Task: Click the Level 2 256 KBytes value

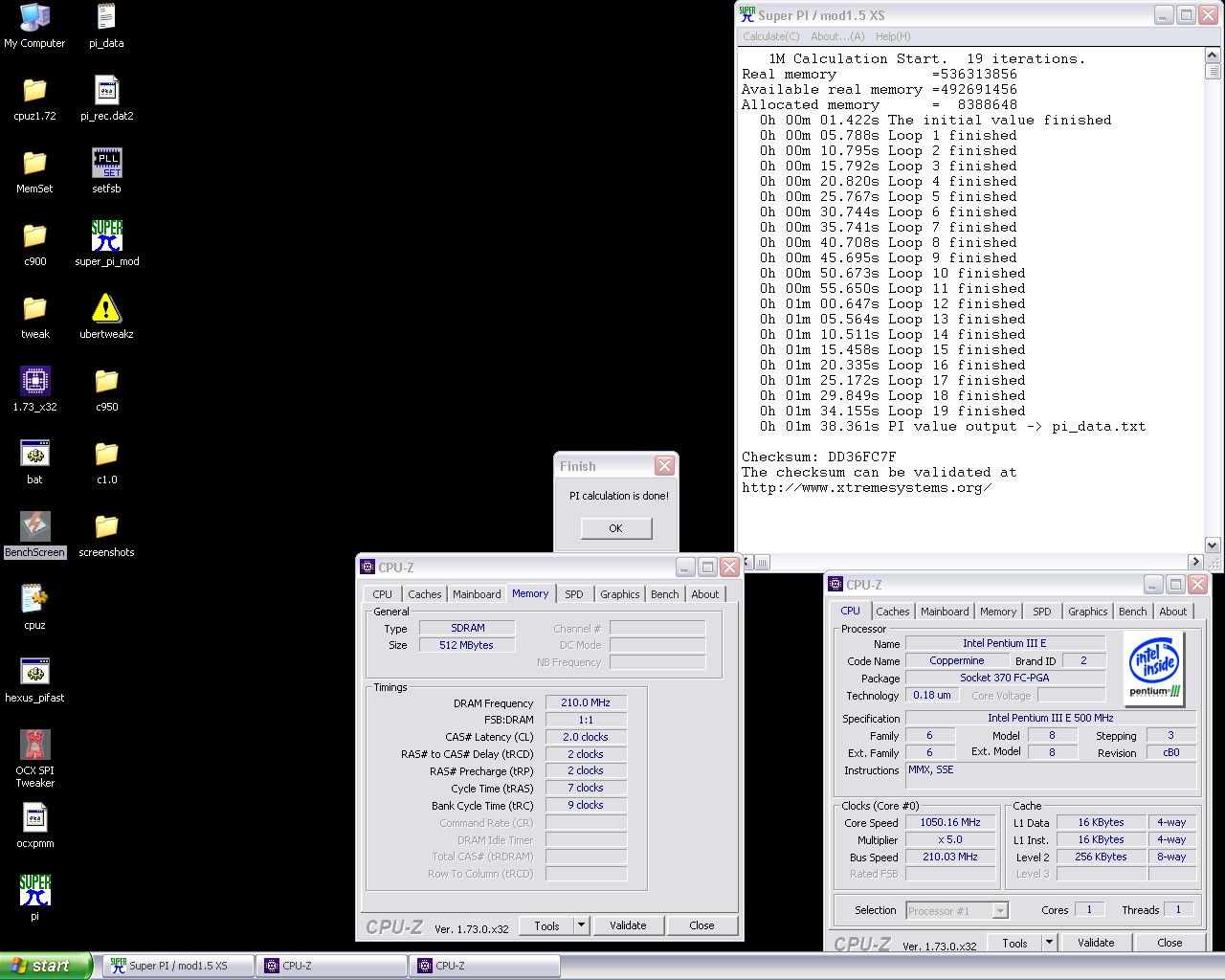Action: pos(1102,857)
